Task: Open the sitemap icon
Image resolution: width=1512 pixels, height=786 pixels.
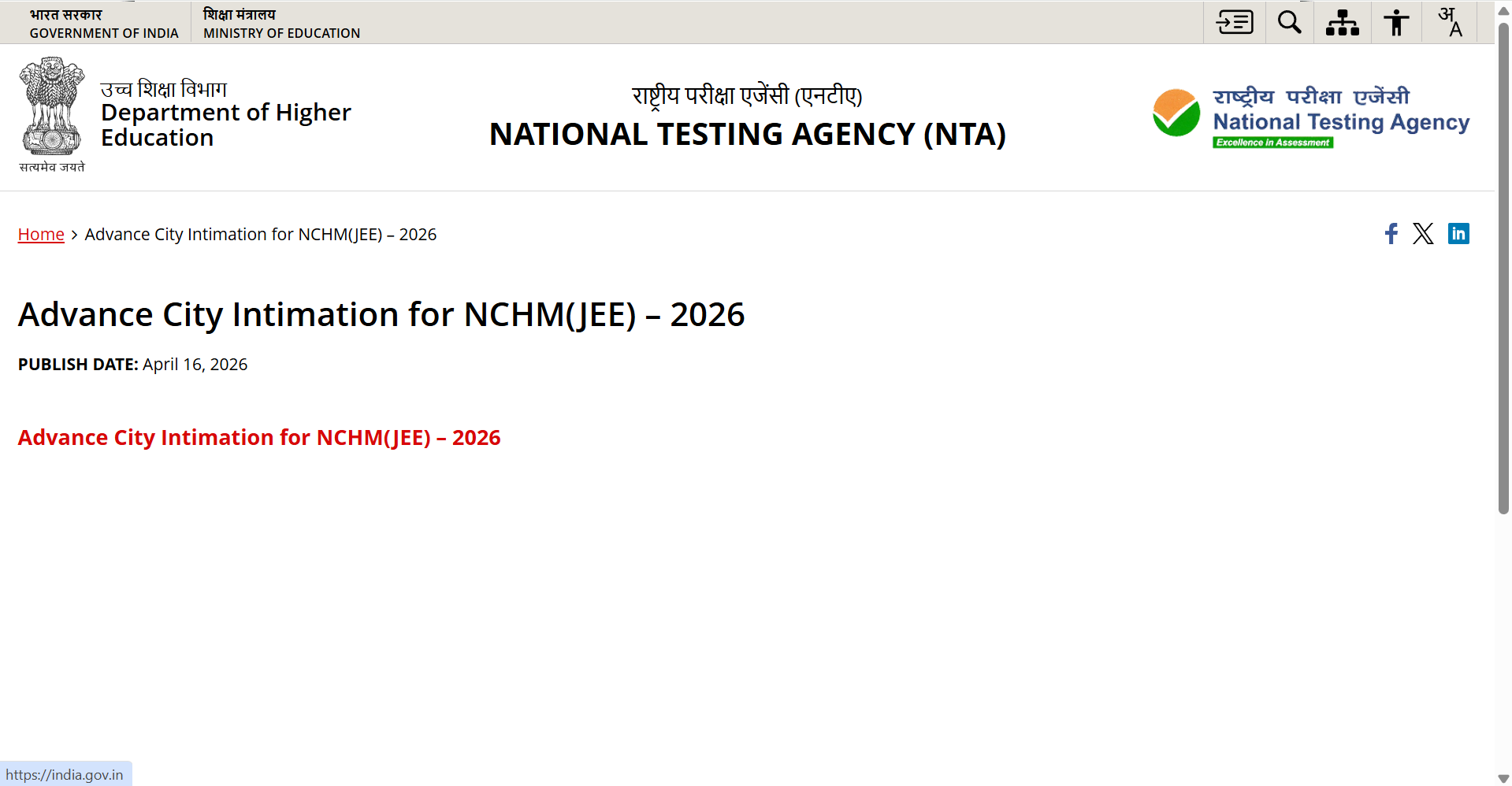Action: coord(1343,22)
